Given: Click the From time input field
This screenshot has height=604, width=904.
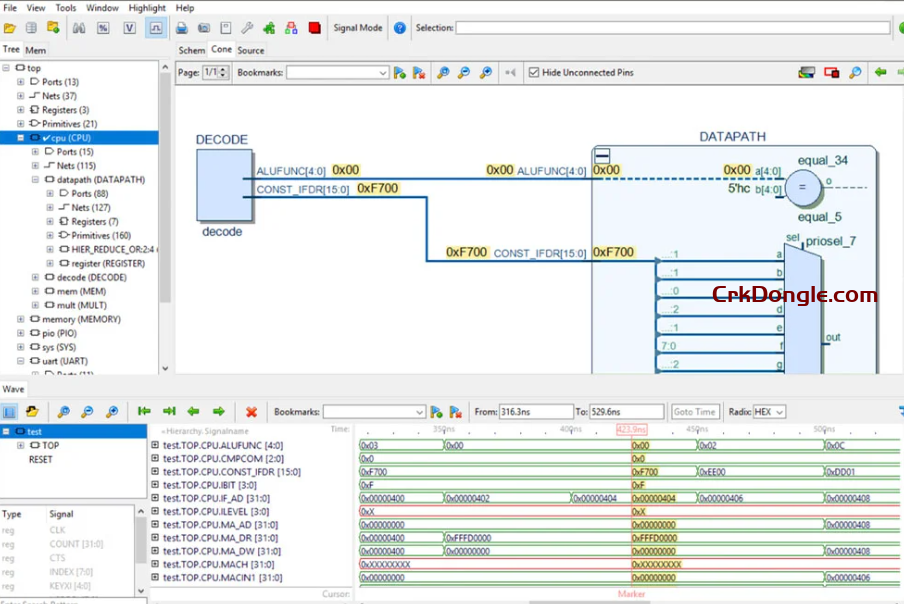Looking at the screenshot, I should pyautogui.click(x=538, y=410).
